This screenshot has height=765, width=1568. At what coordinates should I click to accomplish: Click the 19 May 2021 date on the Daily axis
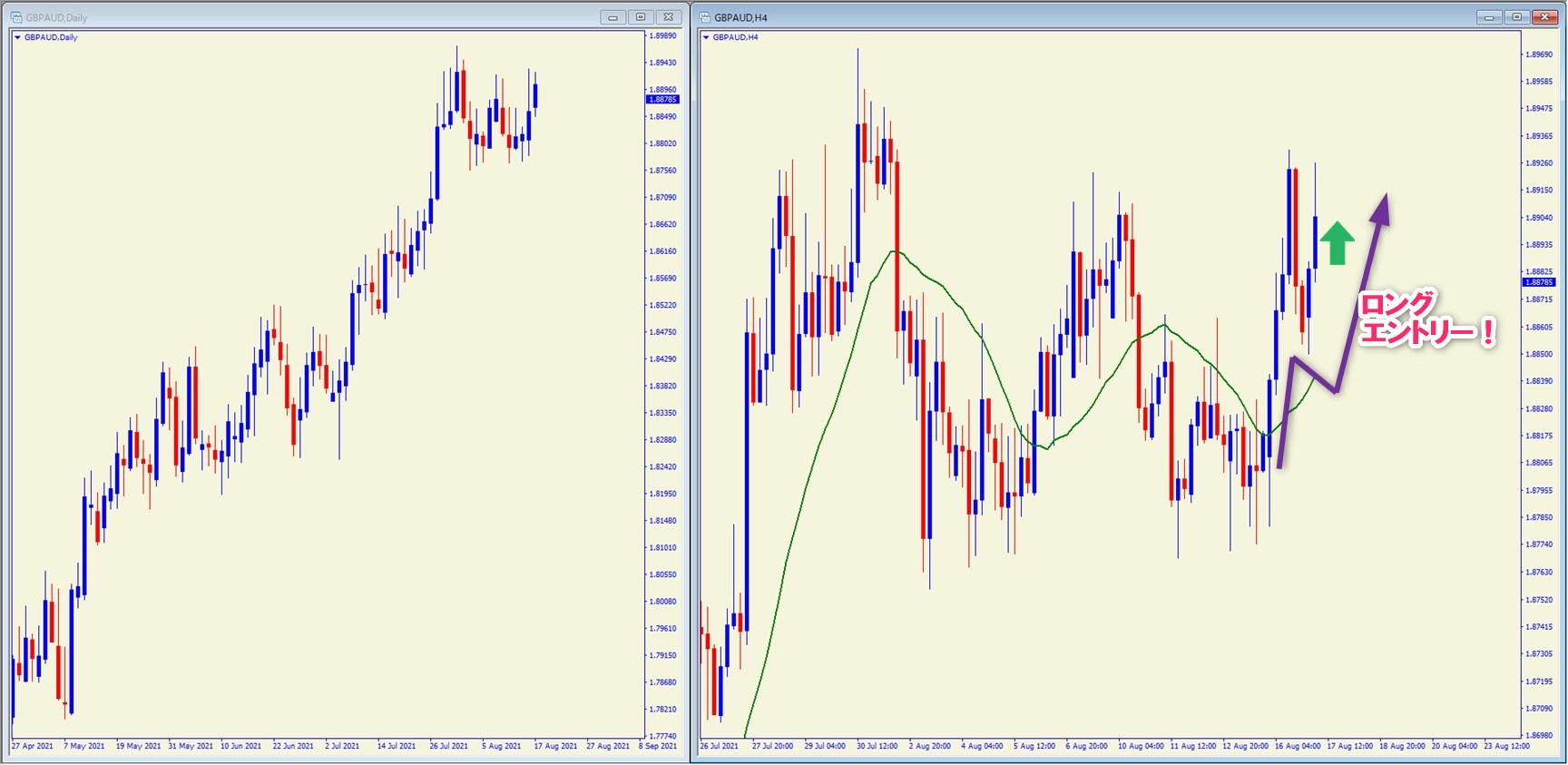pos(138,746)
